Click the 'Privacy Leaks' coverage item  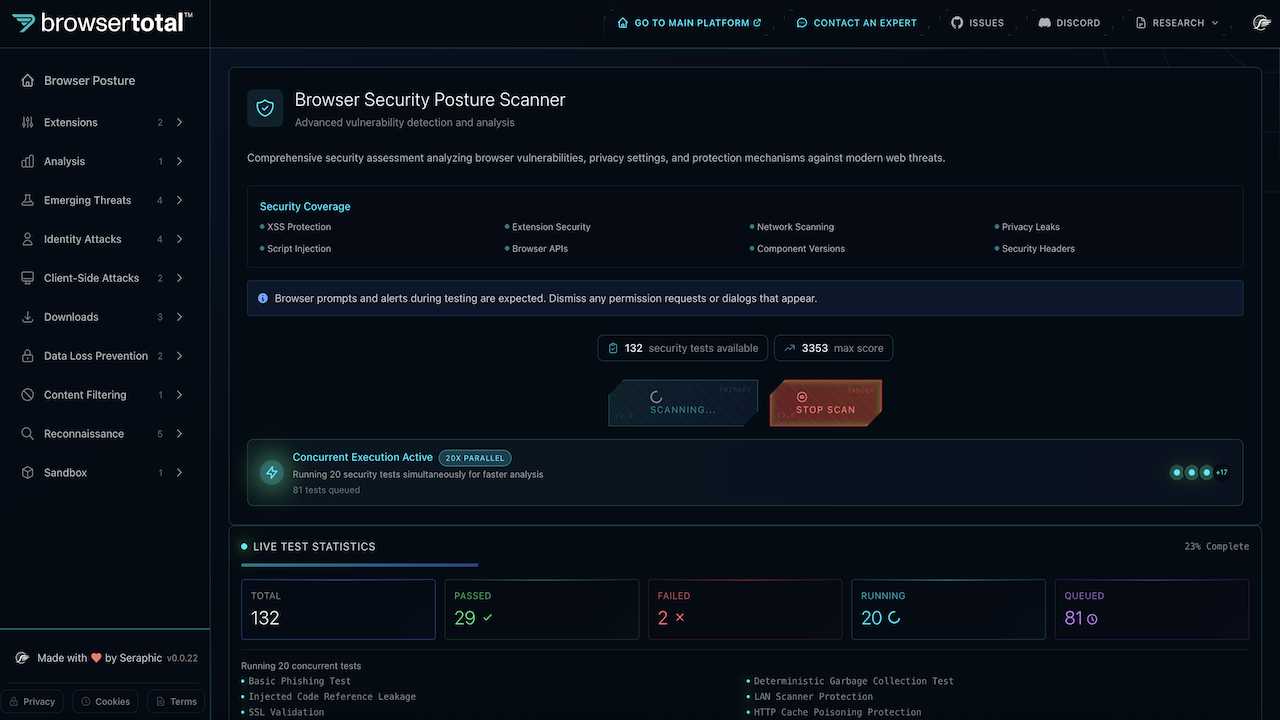point(1031,227)
